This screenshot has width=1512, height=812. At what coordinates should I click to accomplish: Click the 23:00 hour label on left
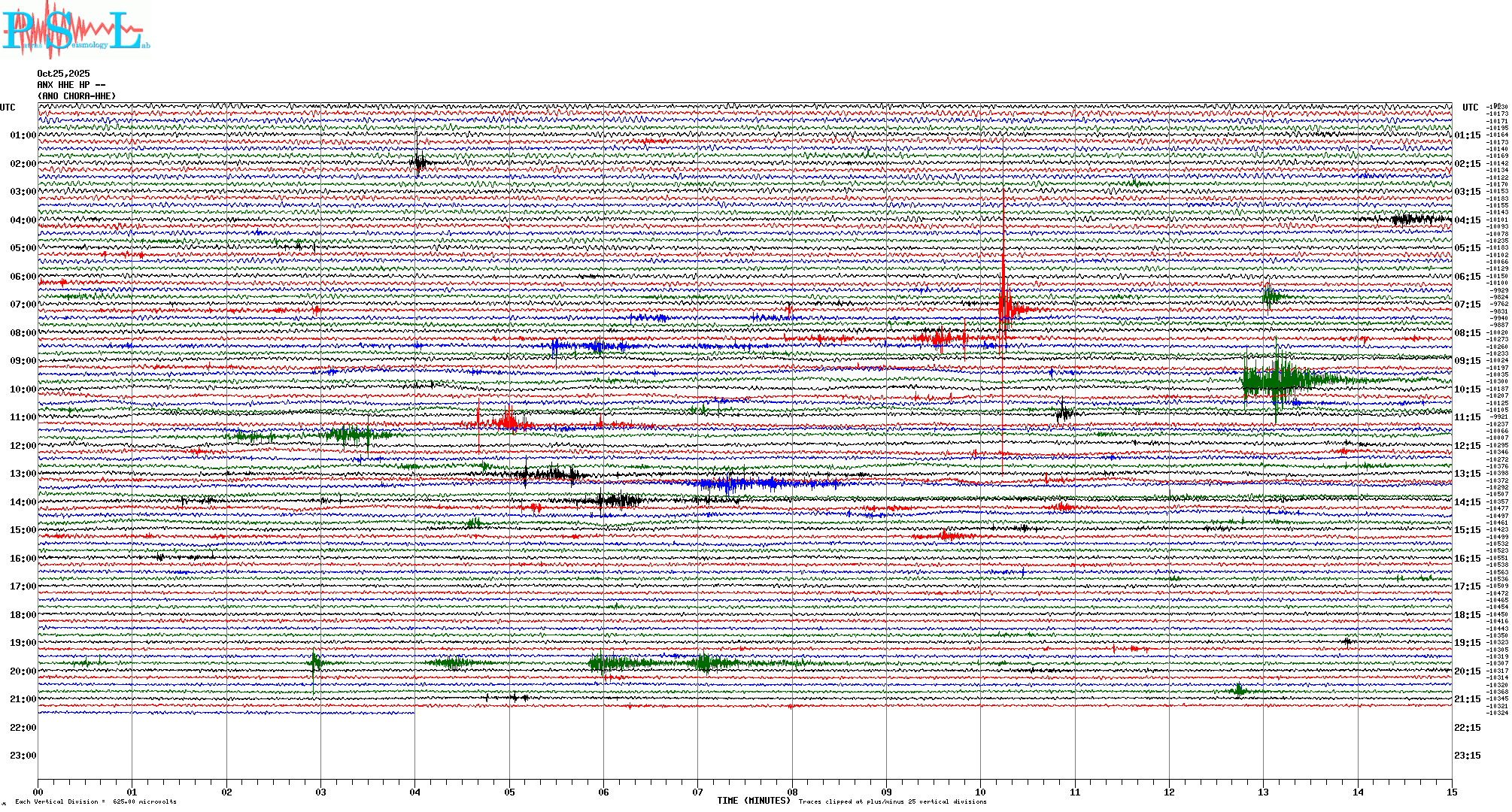(23, 756)
